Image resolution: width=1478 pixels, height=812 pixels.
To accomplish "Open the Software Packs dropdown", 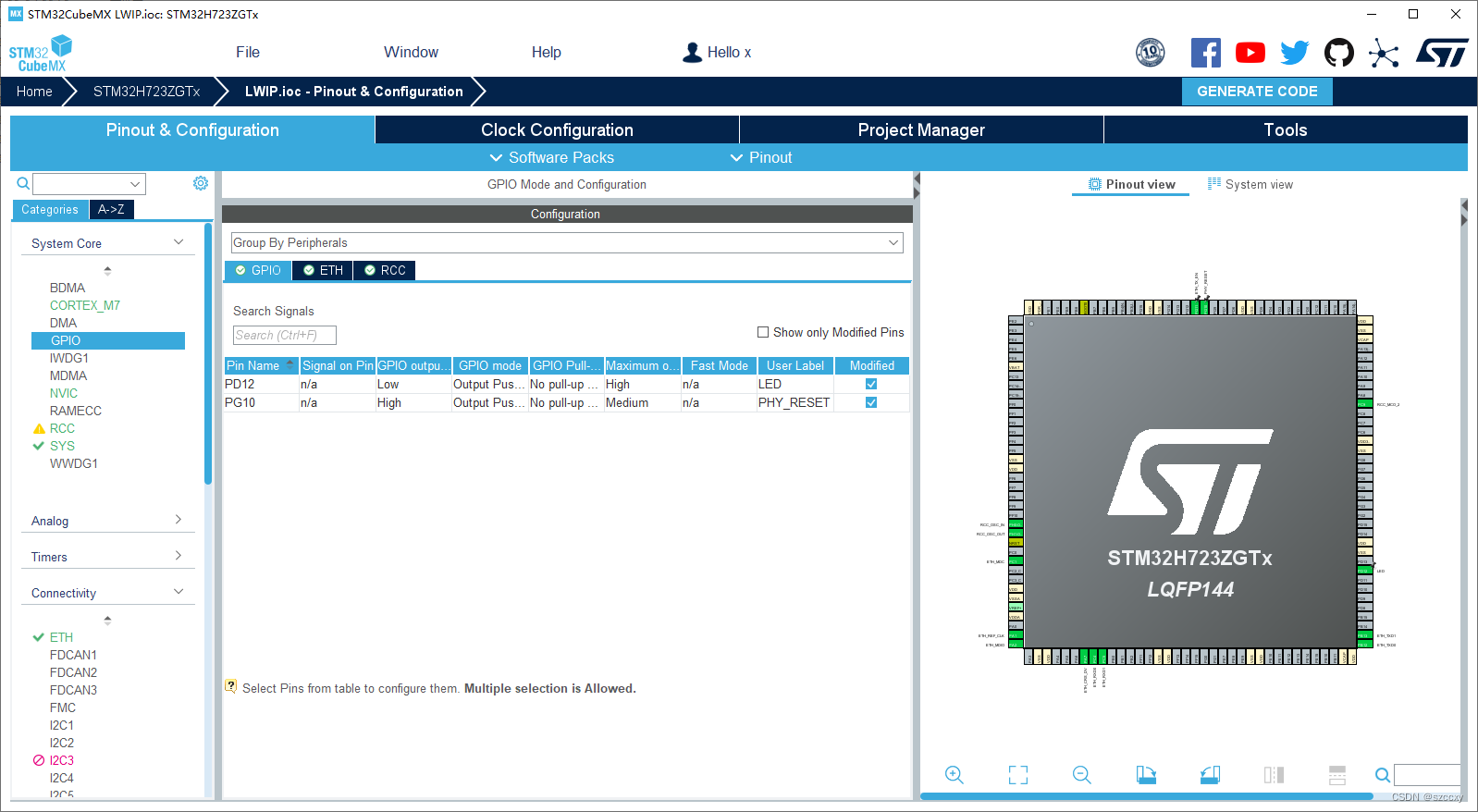I will pyautogui.click(x=552, y=157).
